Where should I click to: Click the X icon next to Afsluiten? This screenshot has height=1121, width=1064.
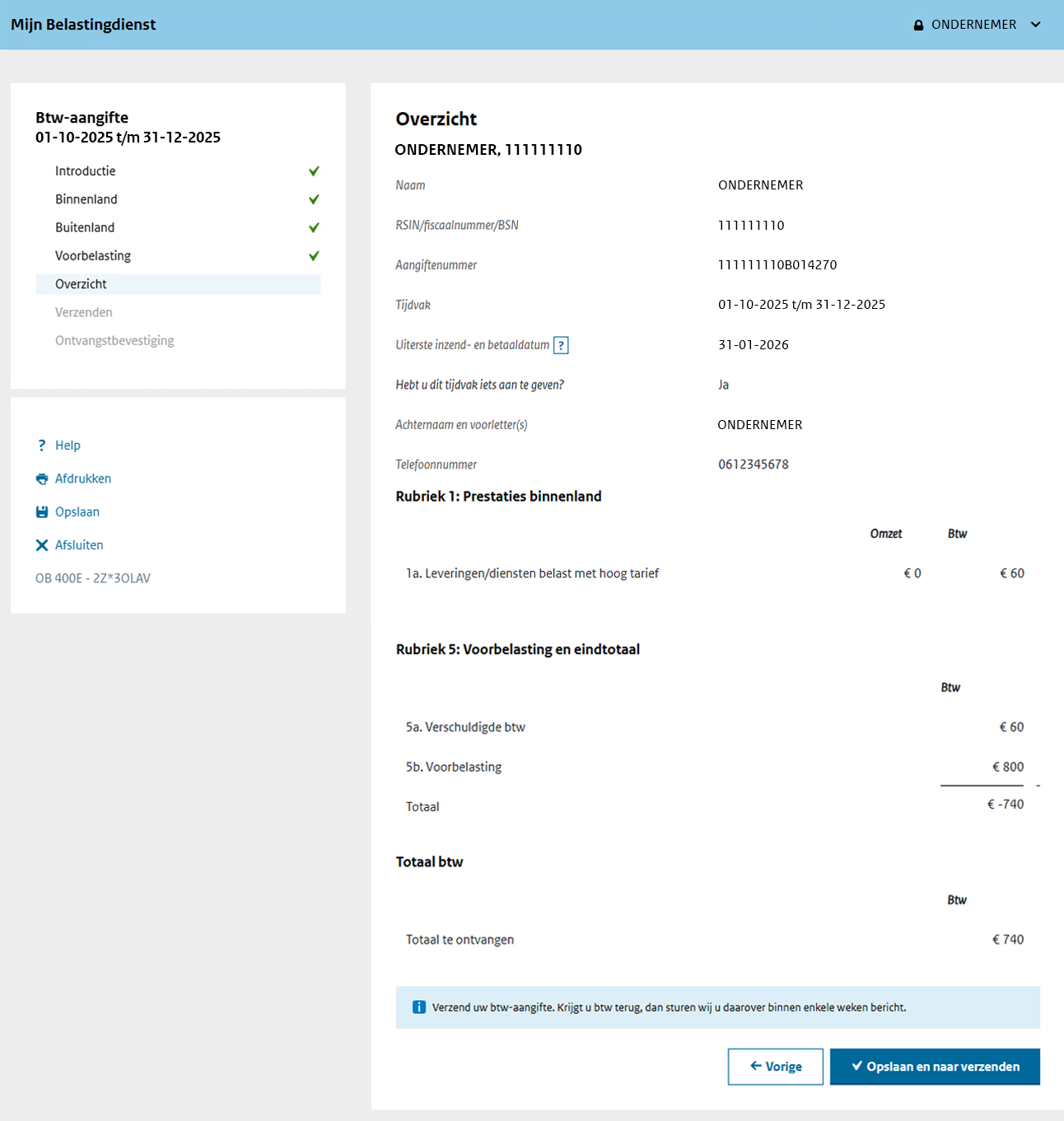pos(42,545)
